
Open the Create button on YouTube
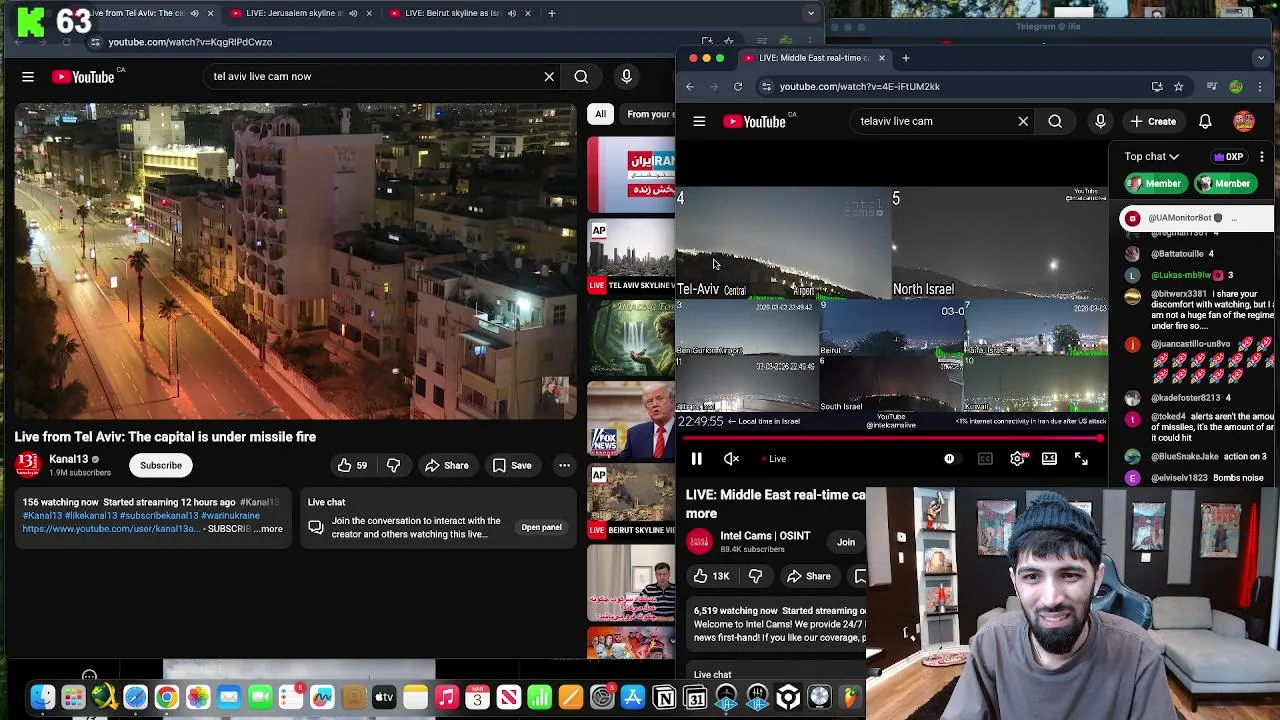coord(1153,121)
